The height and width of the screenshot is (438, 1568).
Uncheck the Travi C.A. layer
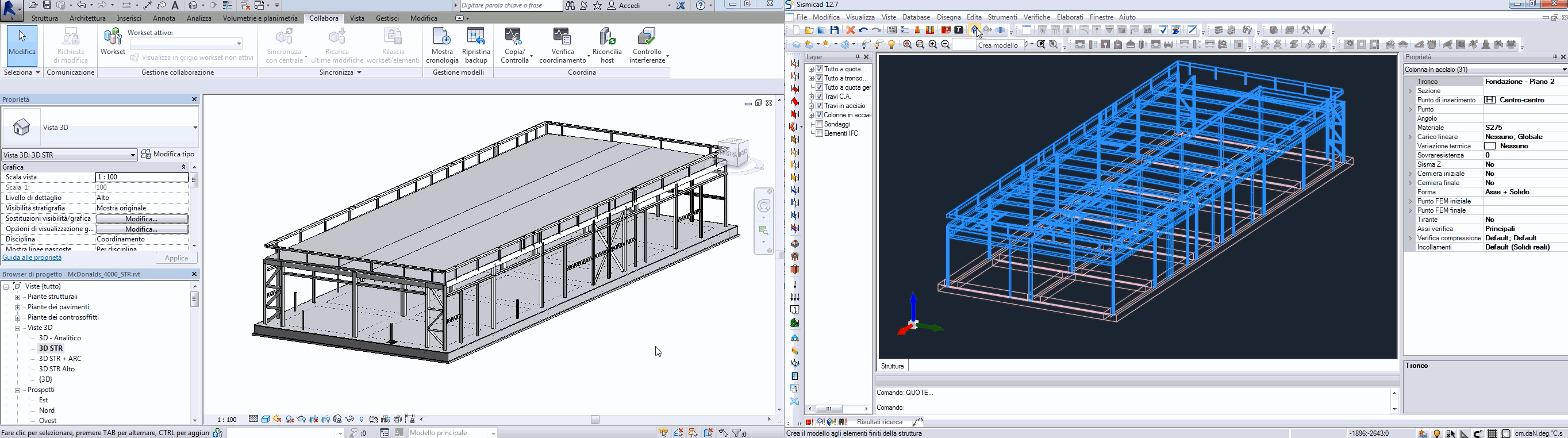pyautogui.click(x=819, y=97)
